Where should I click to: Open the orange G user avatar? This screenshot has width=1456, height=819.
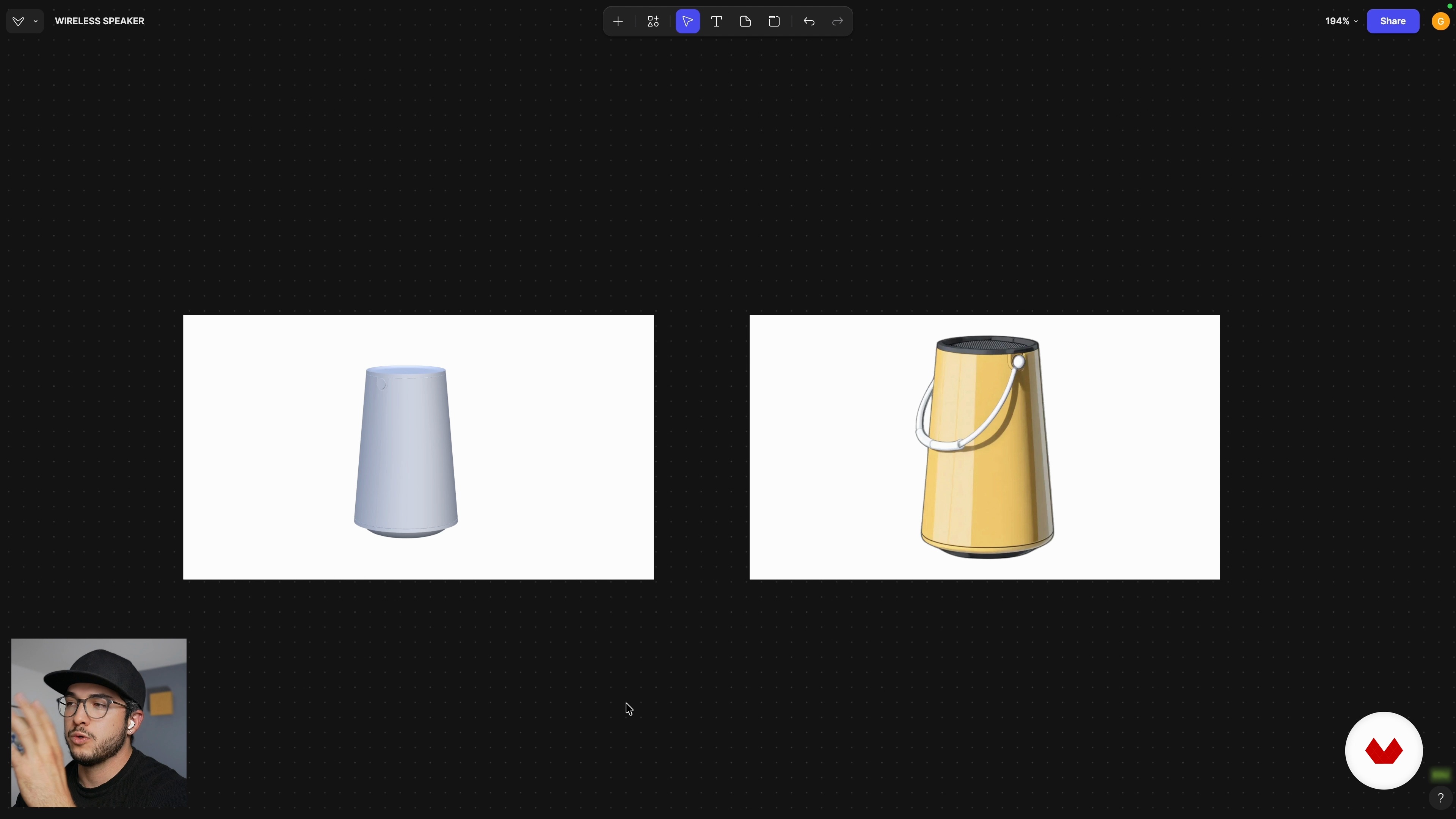[1440, 22]
